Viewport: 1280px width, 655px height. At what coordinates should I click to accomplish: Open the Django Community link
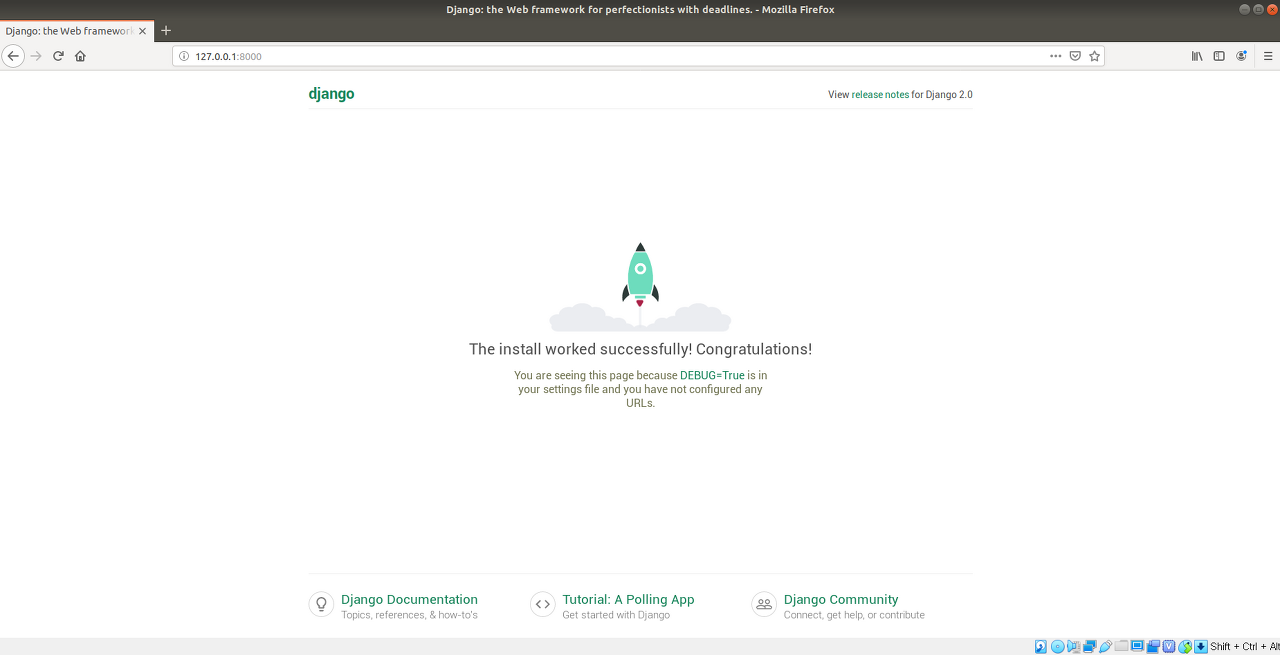[841, 600]
